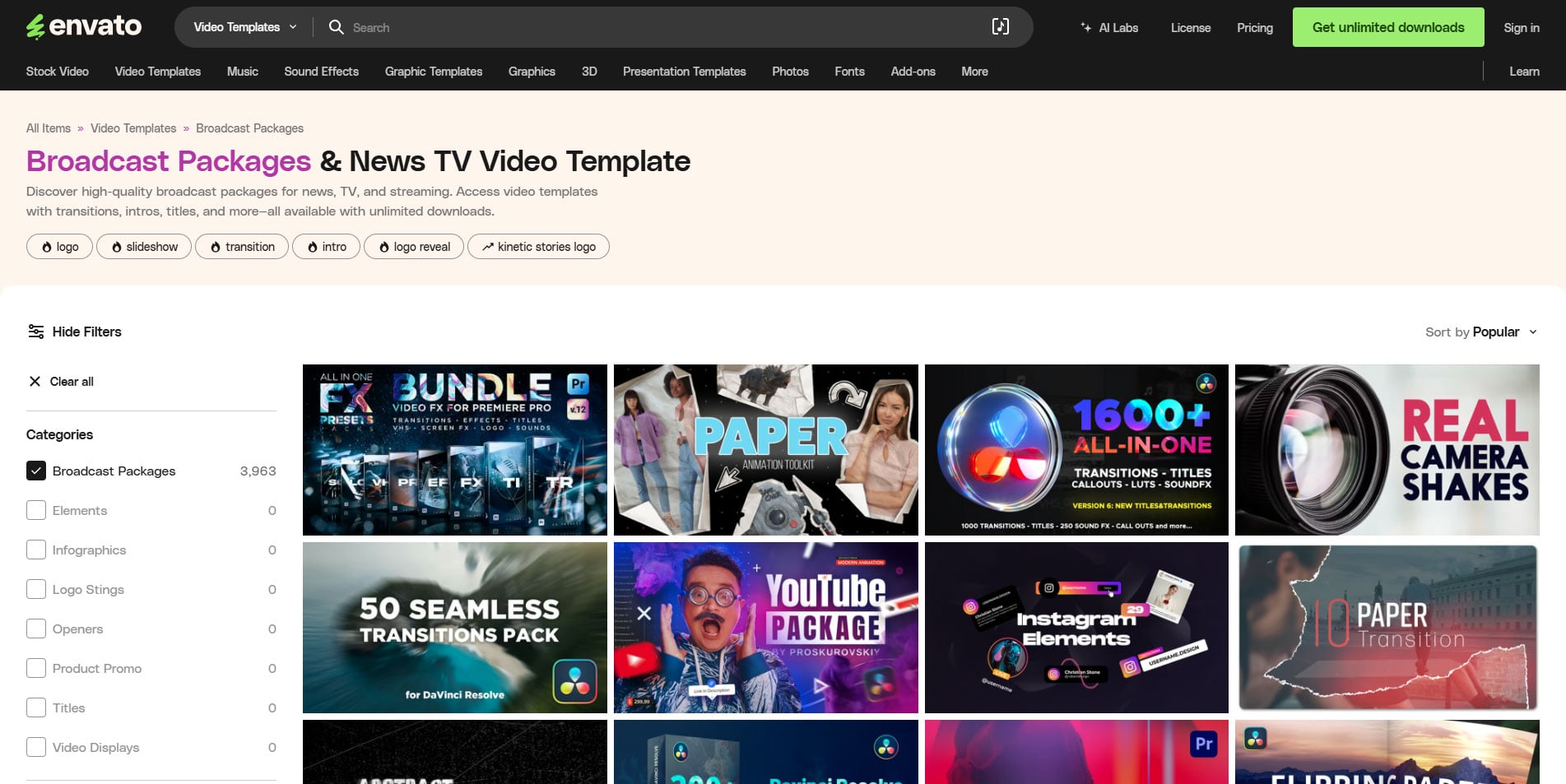Check the Openers checkbox
Viewport: 1566px width, 784px height.
36,629
